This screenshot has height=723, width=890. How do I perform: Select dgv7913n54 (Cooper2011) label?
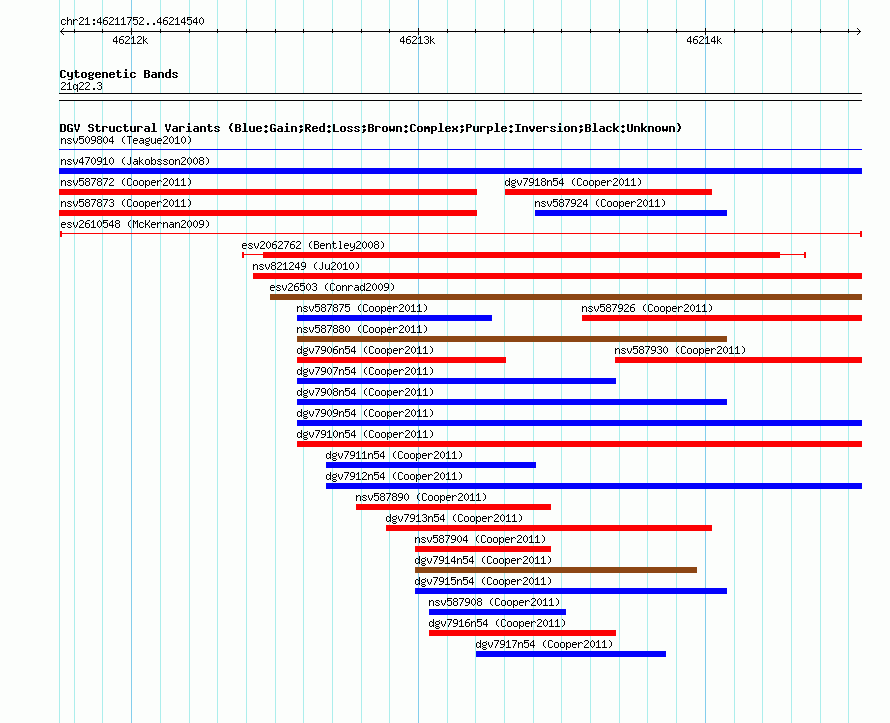(x=454, y=518)
